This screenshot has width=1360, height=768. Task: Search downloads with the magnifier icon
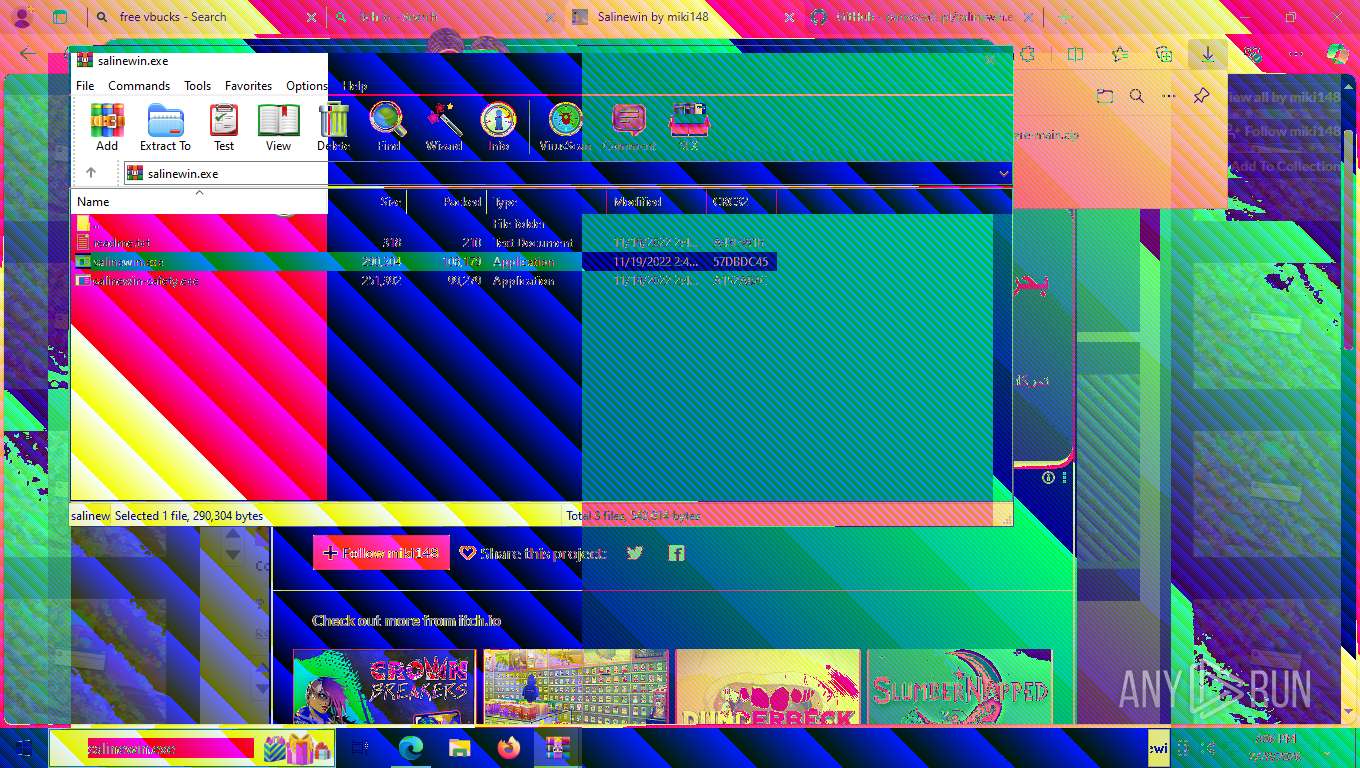pyautogui.click(x=1137, y=96)
